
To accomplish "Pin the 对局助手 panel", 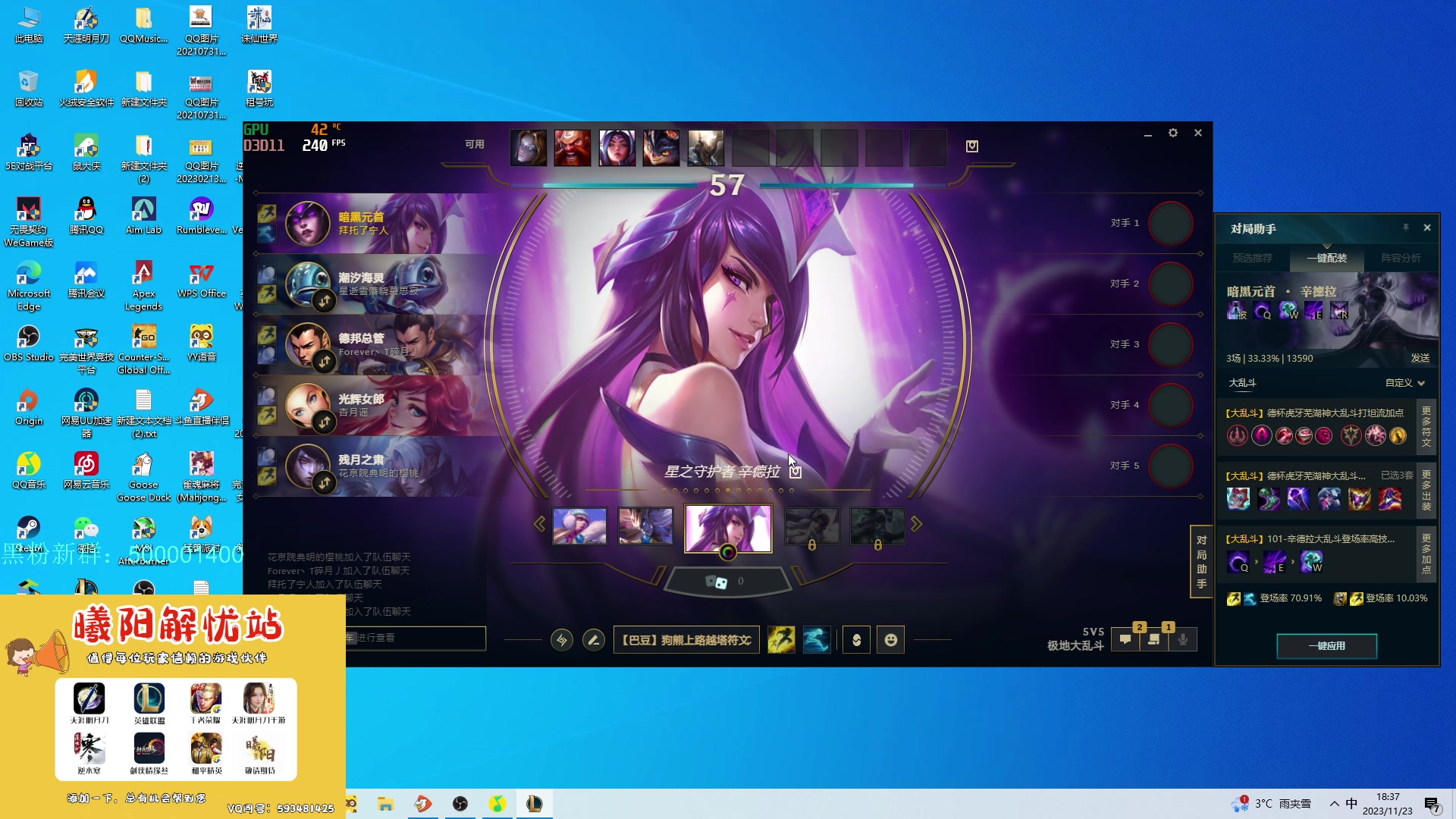I will [1405, 227].
